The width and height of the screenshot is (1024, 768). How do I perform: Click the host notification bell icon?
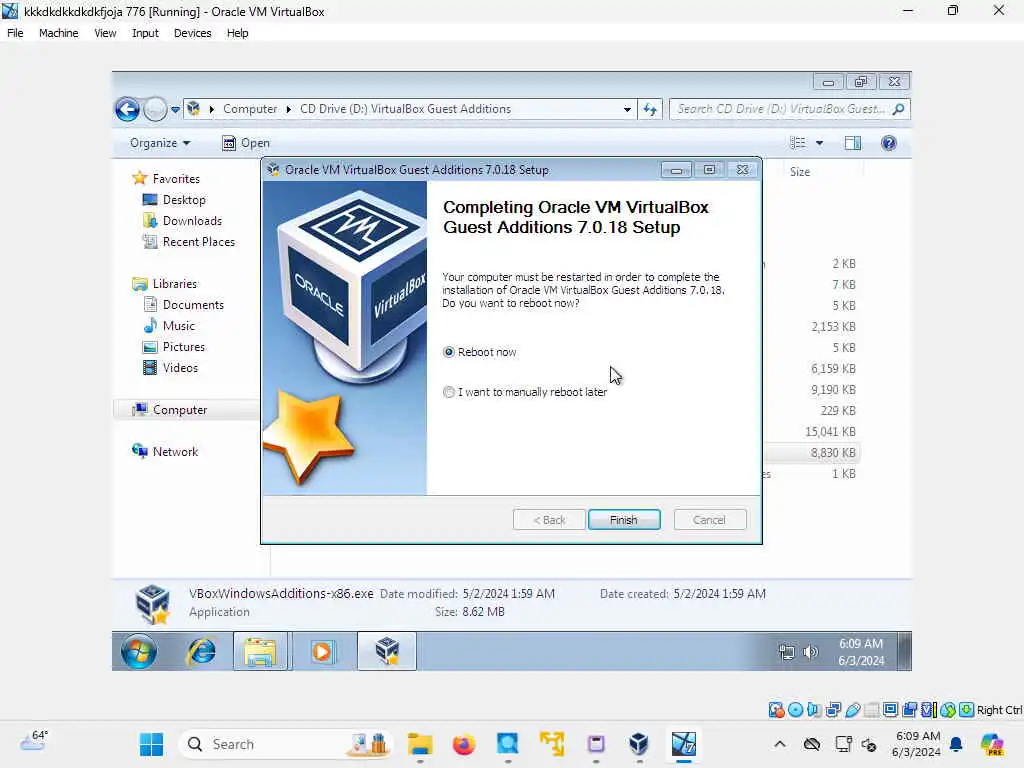coord(956,744)
